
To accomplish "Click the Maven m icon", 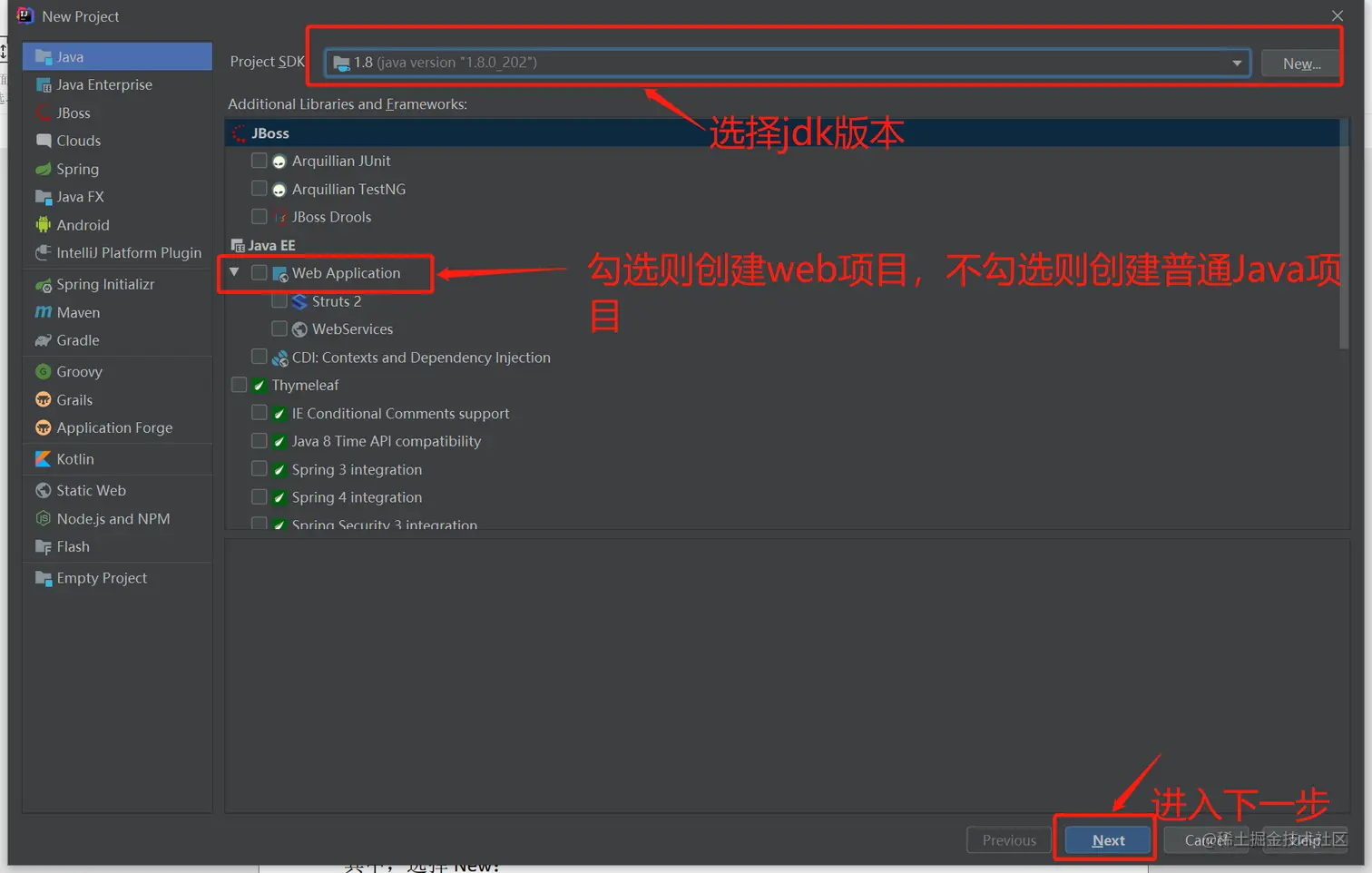I will tap(43, 312).
